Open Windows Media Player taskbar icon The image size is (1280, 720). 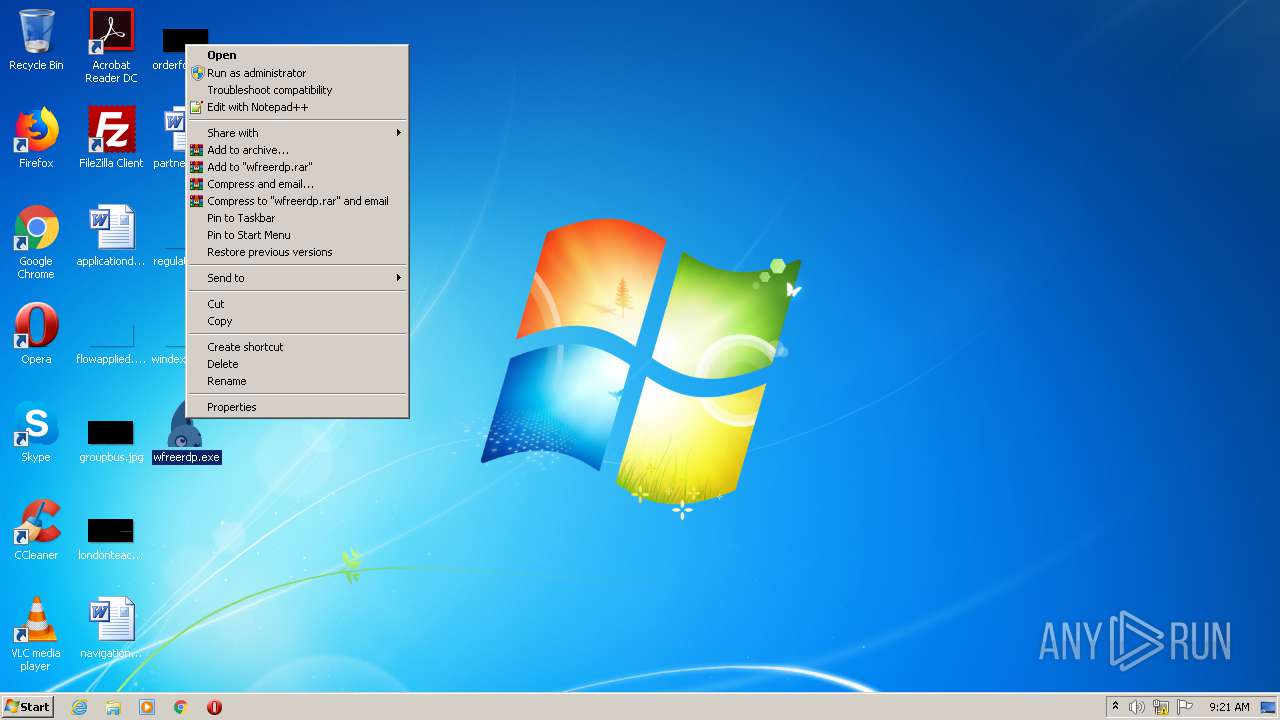click(147, 707)
